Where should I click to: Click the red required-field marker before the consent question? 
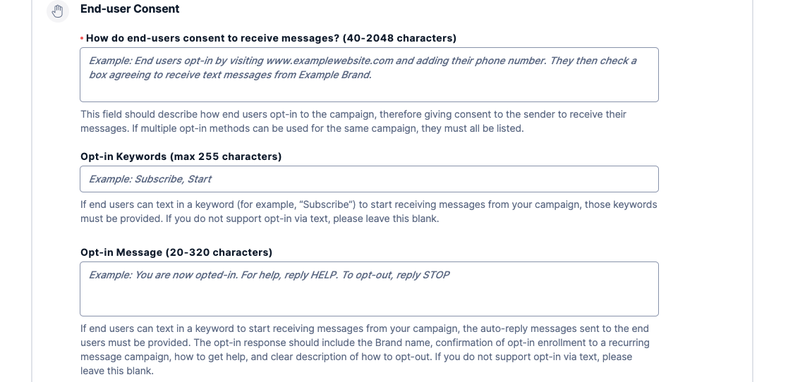point(82,38)
